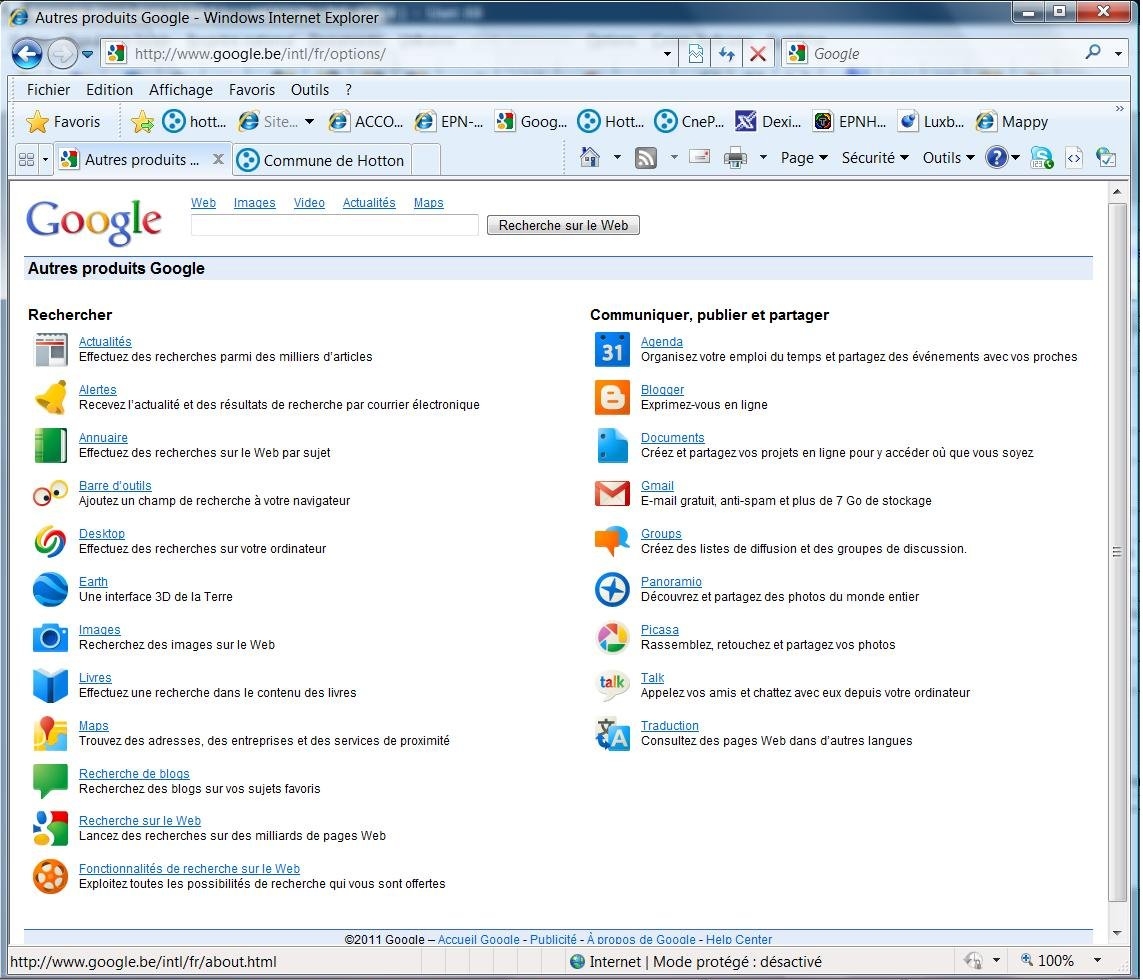Click the browser back arrow button

[27, 54]
